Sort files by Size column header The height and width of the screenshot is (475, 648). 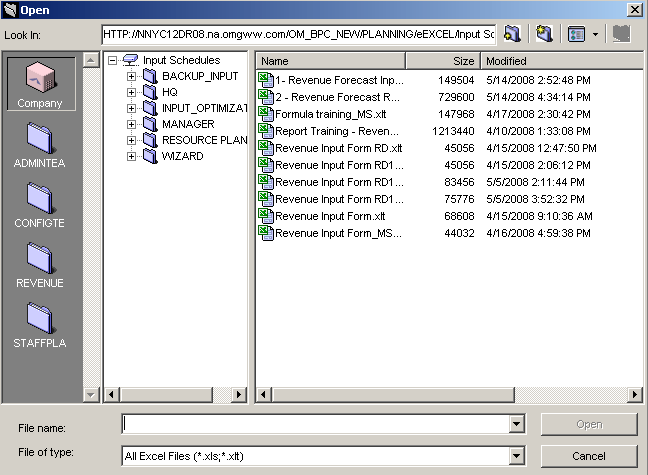443,61
